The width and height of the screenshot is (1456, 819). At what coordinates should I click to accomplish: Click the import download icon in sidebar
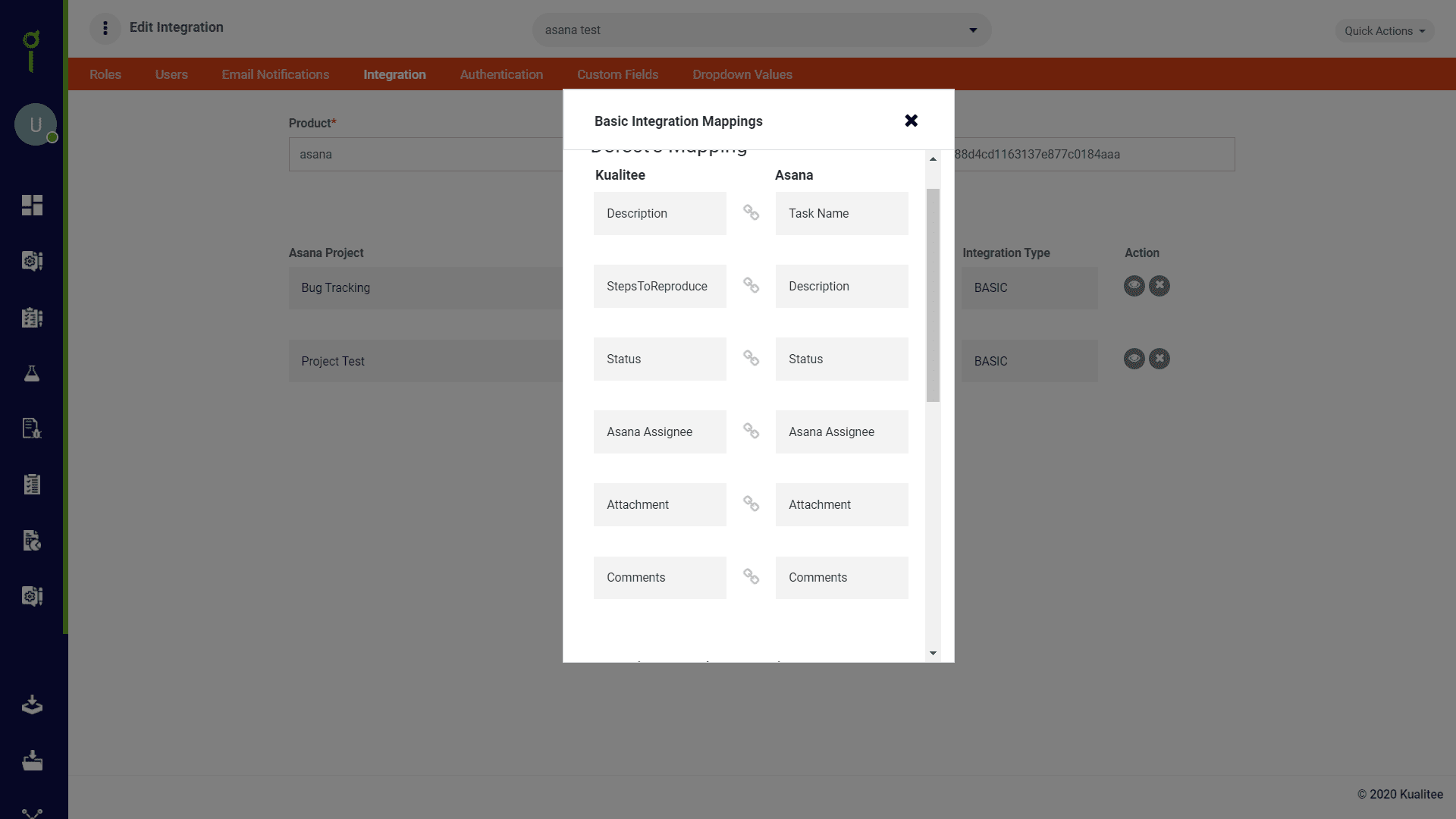pos(32,704)
